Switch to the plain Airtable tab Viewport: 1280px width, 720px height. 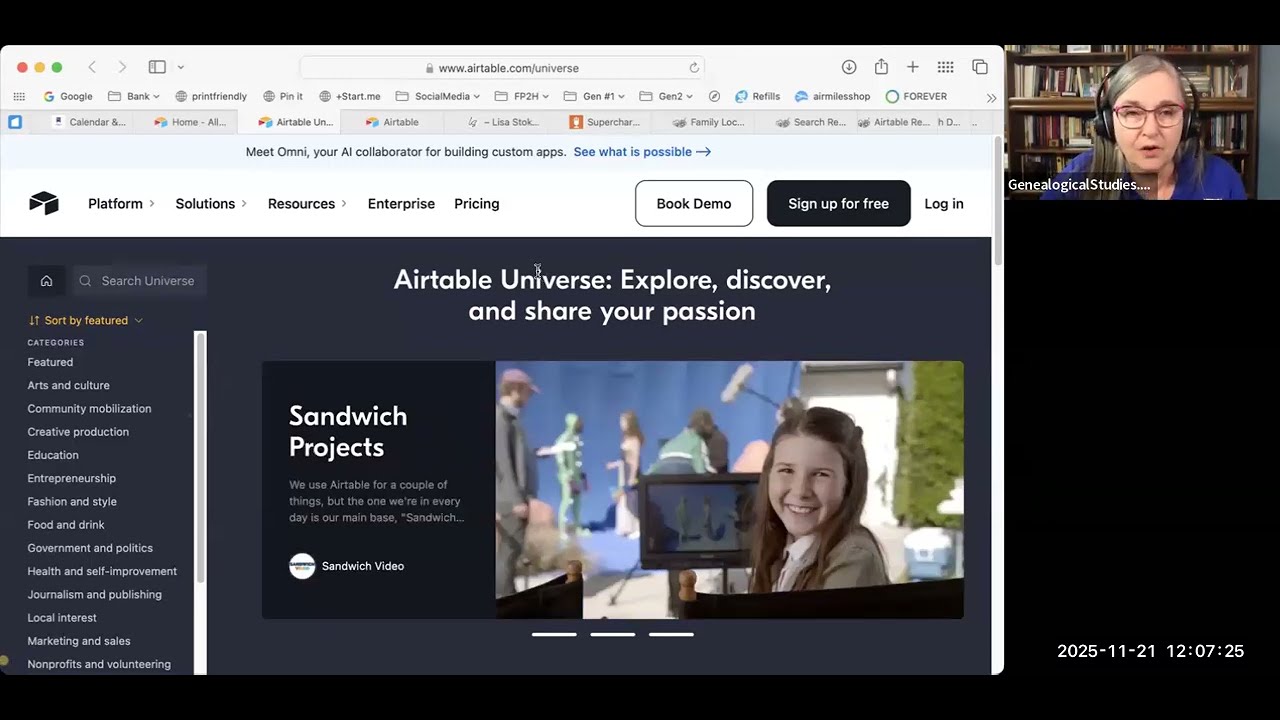point(392,122)
